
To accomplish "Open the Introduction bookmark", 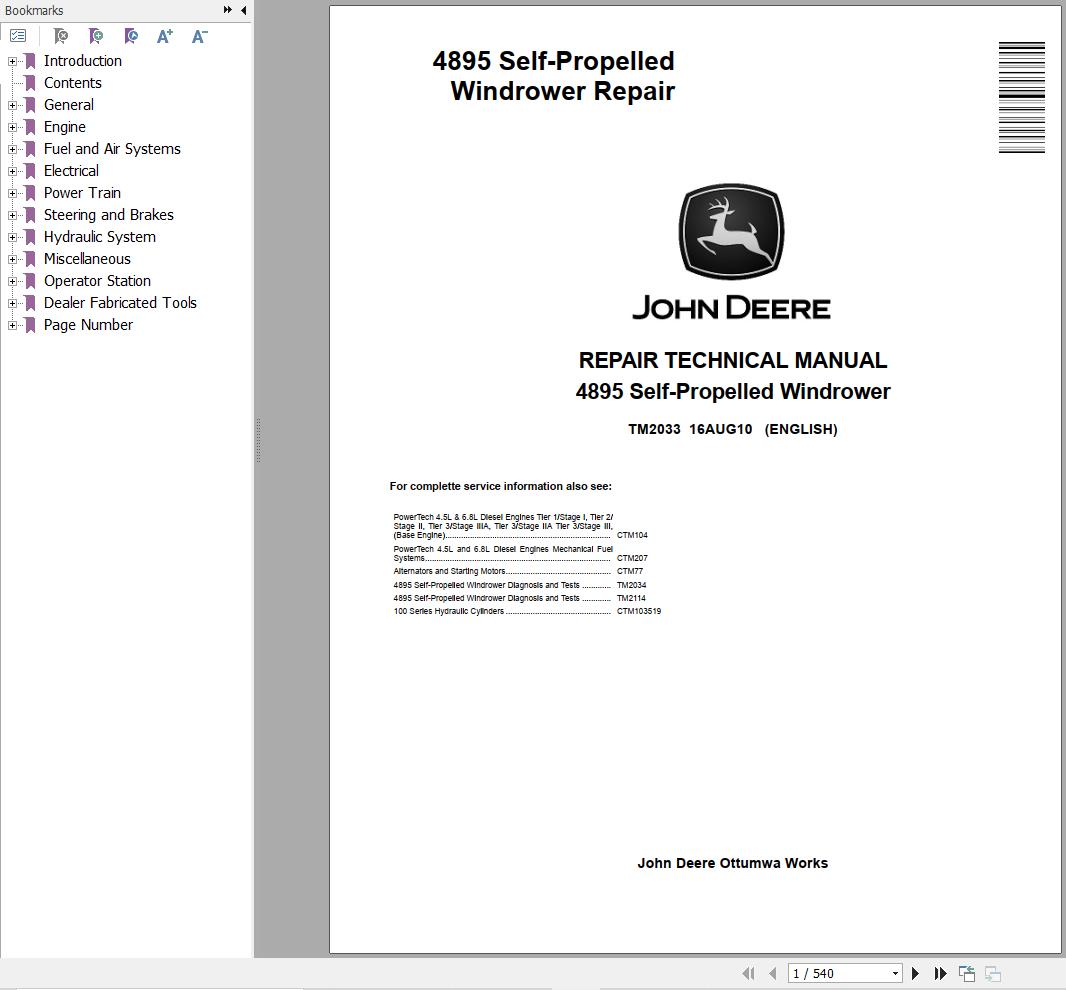I will click(x=83, y=61).
